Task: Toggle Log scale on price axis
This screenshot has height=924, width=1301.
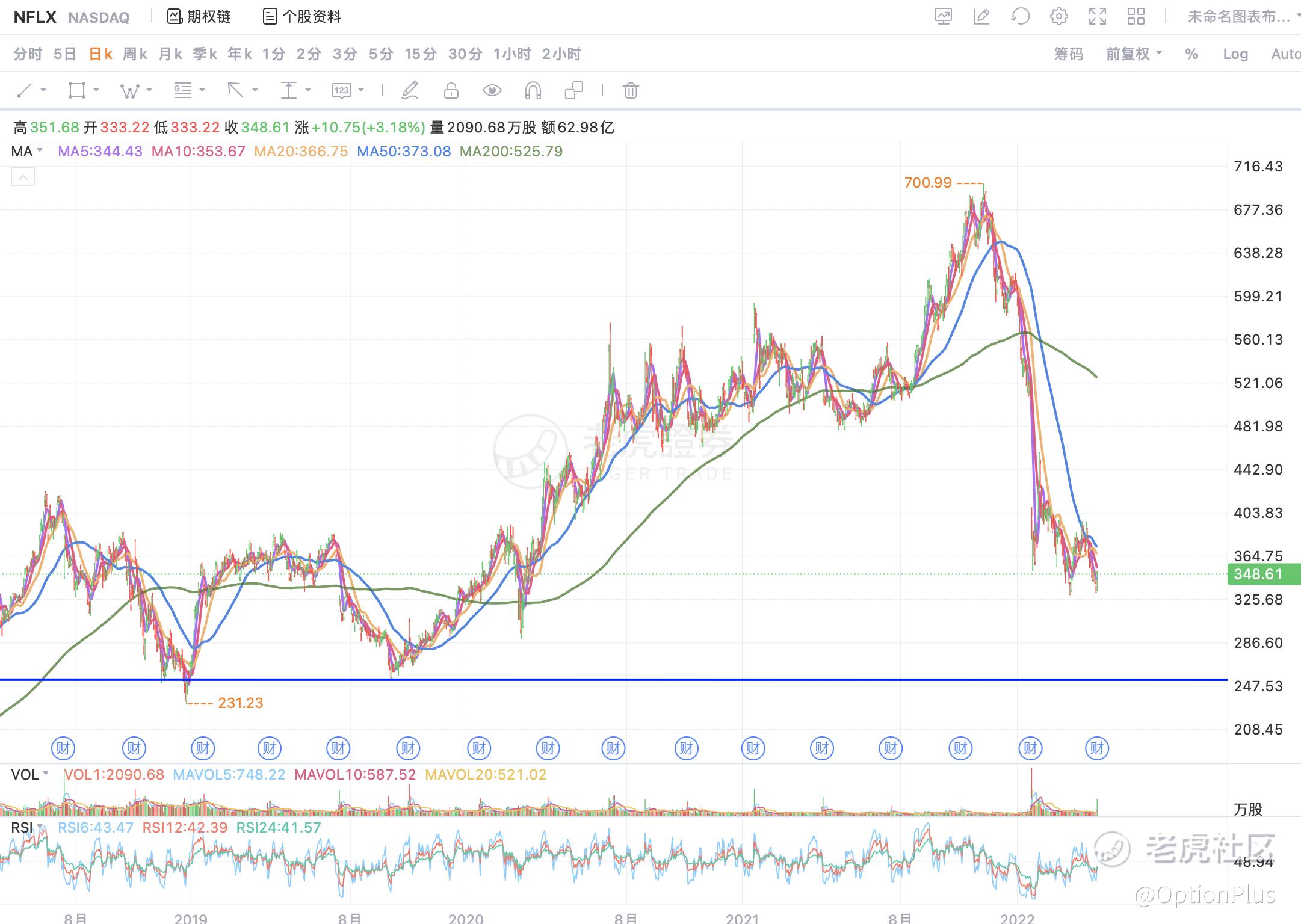Action: click(1235, 54)
